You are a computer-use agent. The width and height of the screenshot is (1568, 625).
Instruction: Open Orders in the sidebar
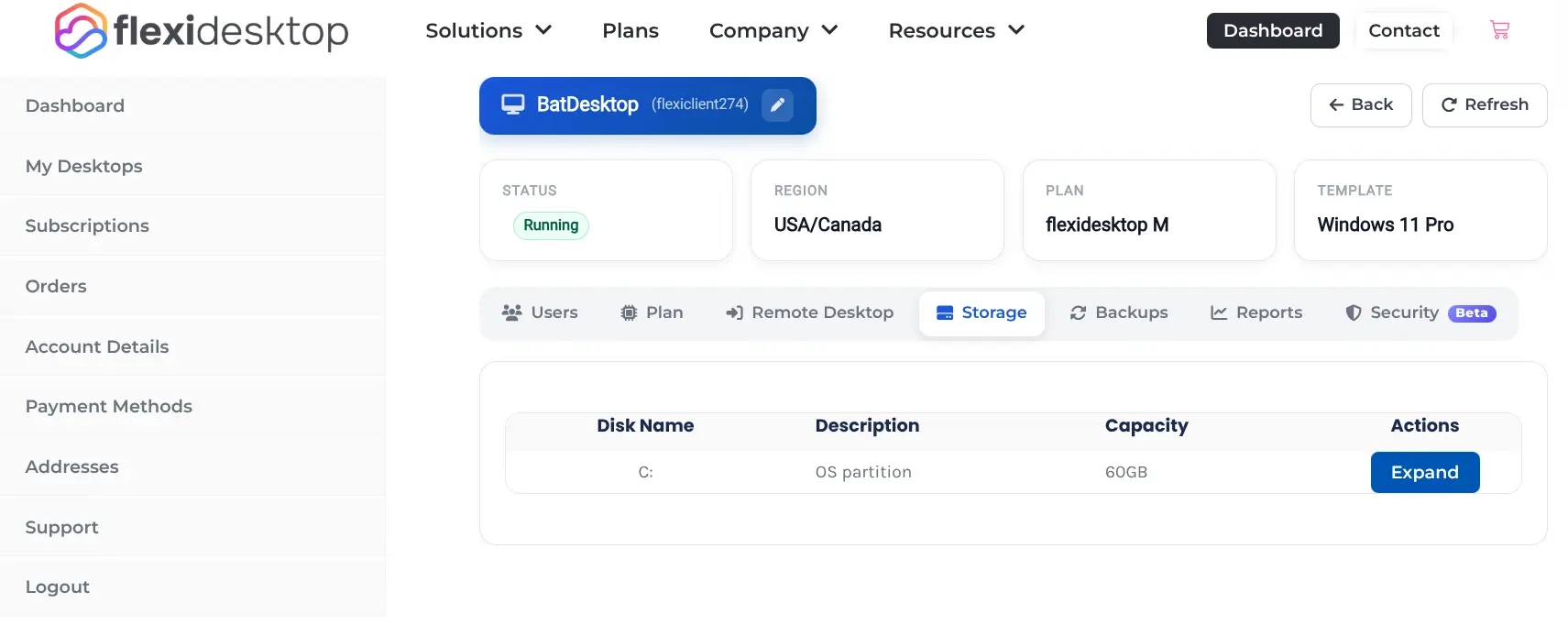[x=192, y=286]
